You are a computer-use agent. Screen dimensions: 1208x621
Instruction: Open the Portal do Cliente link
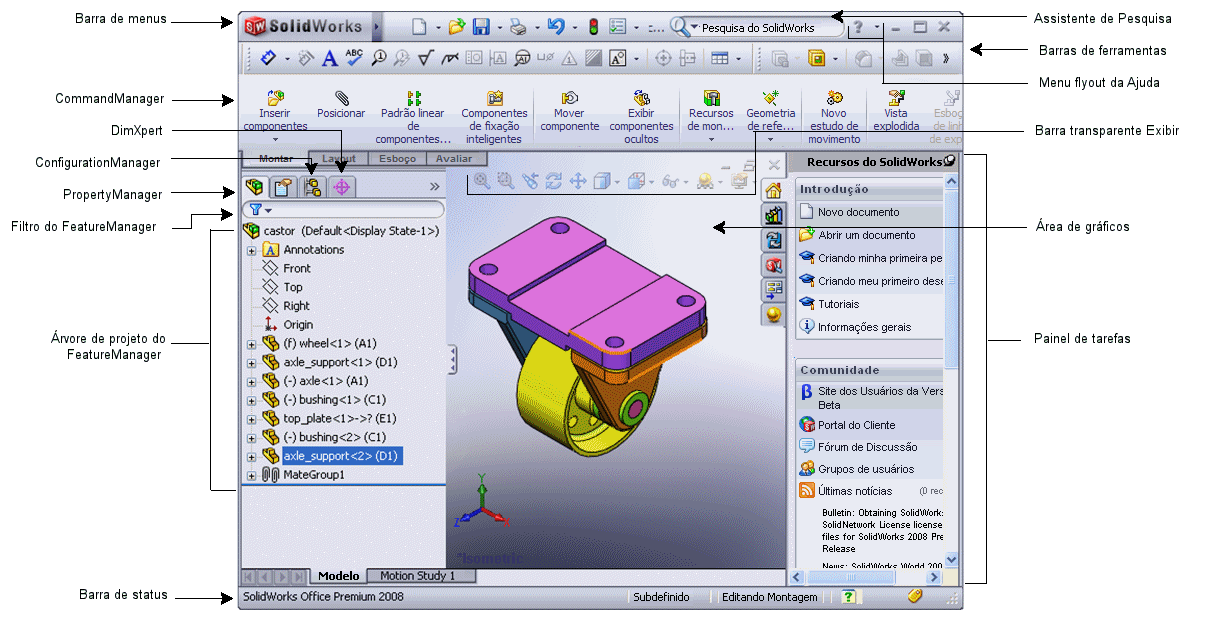[857, 425]
